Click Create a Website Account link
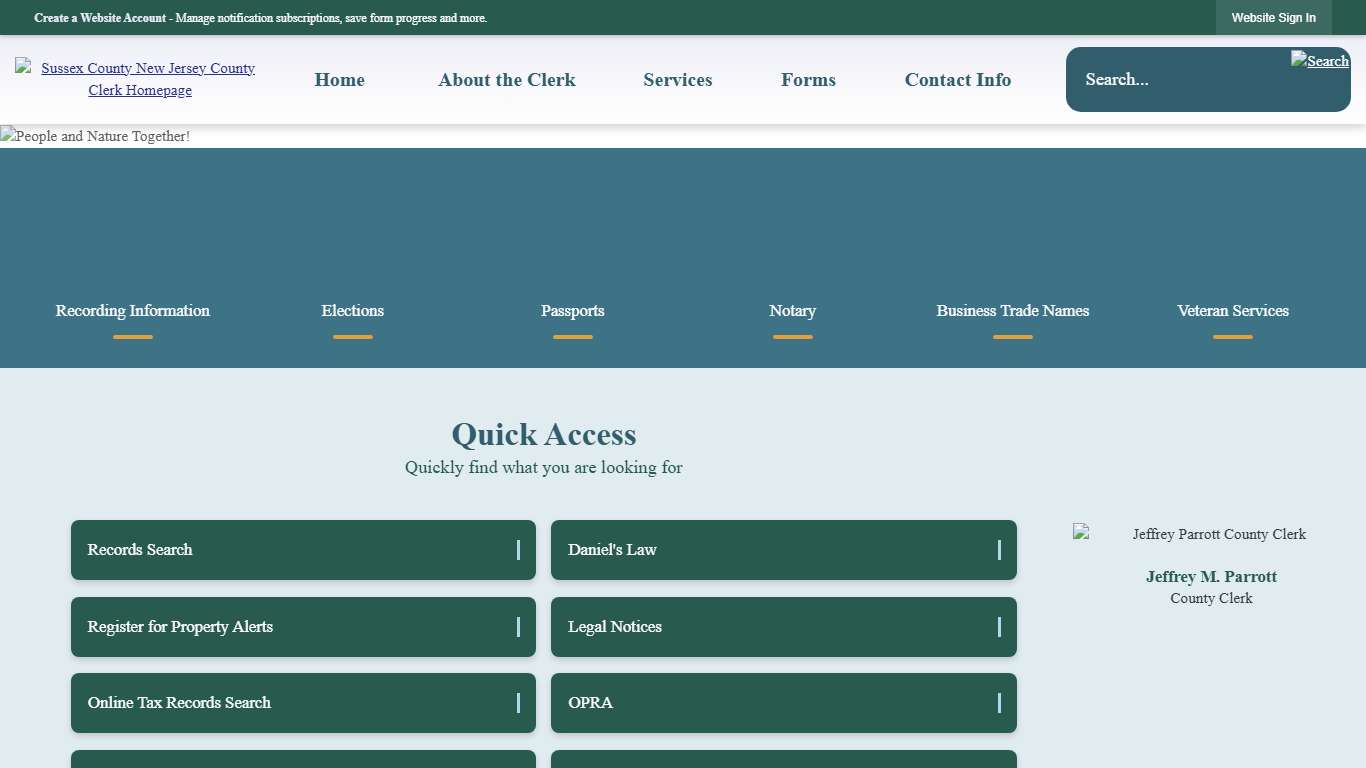 (100, 18)
